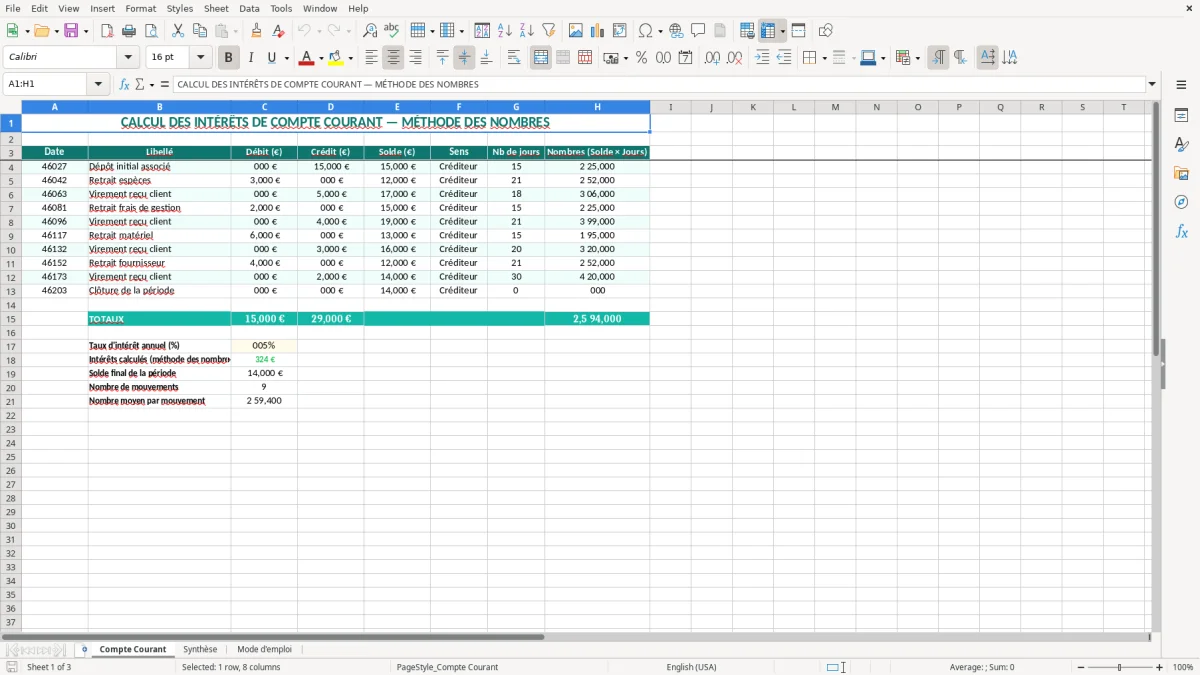Screen dimensions: 1200x675
Task: Insert a comment
Action: click(698, 31)
